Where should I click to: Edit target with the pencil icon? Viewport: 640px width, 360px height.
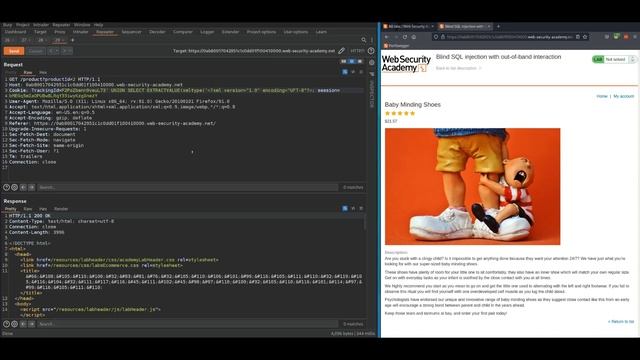click(342, 51)
